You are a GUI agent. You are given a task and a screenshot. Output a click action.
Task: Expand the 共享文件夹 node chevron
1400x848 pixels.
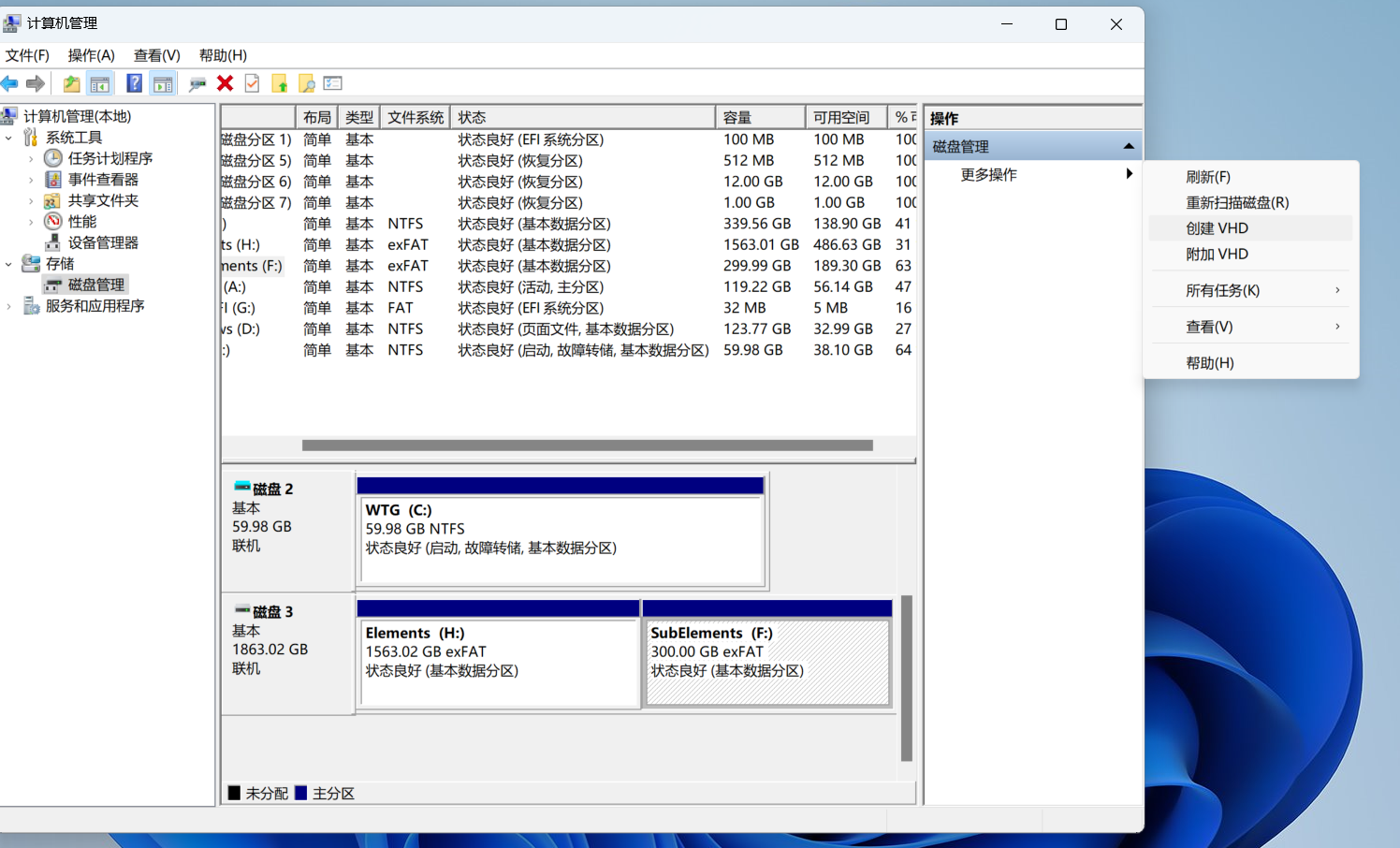pos(31,201)
